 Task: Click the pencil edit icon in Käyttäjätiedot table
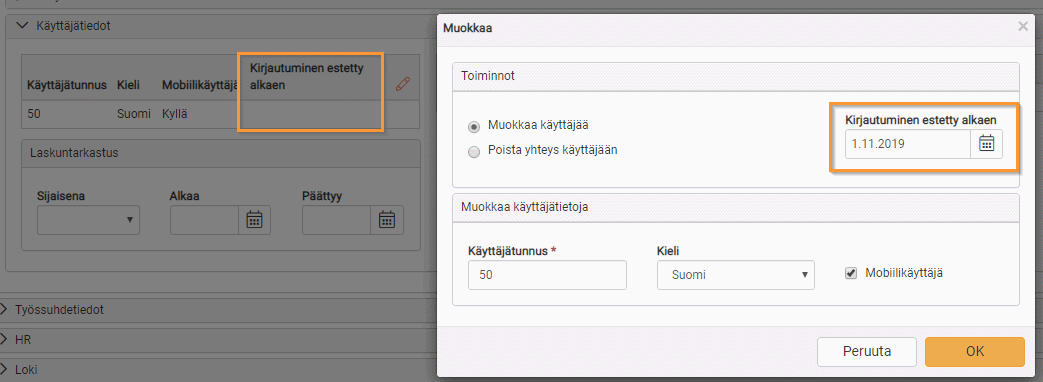click(x=402, y=84)
